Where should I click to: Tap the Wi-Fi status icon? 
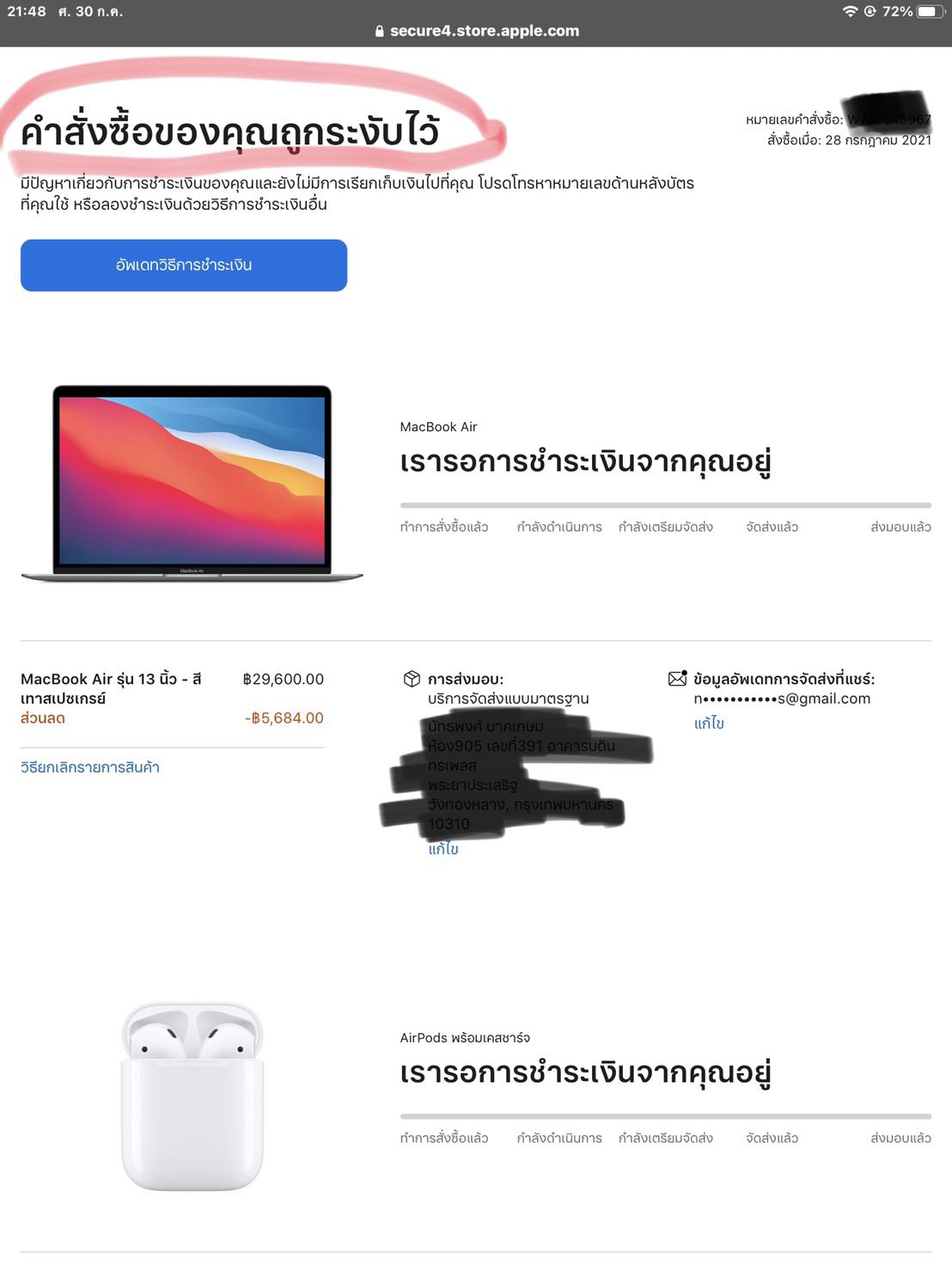coord(851,11)
